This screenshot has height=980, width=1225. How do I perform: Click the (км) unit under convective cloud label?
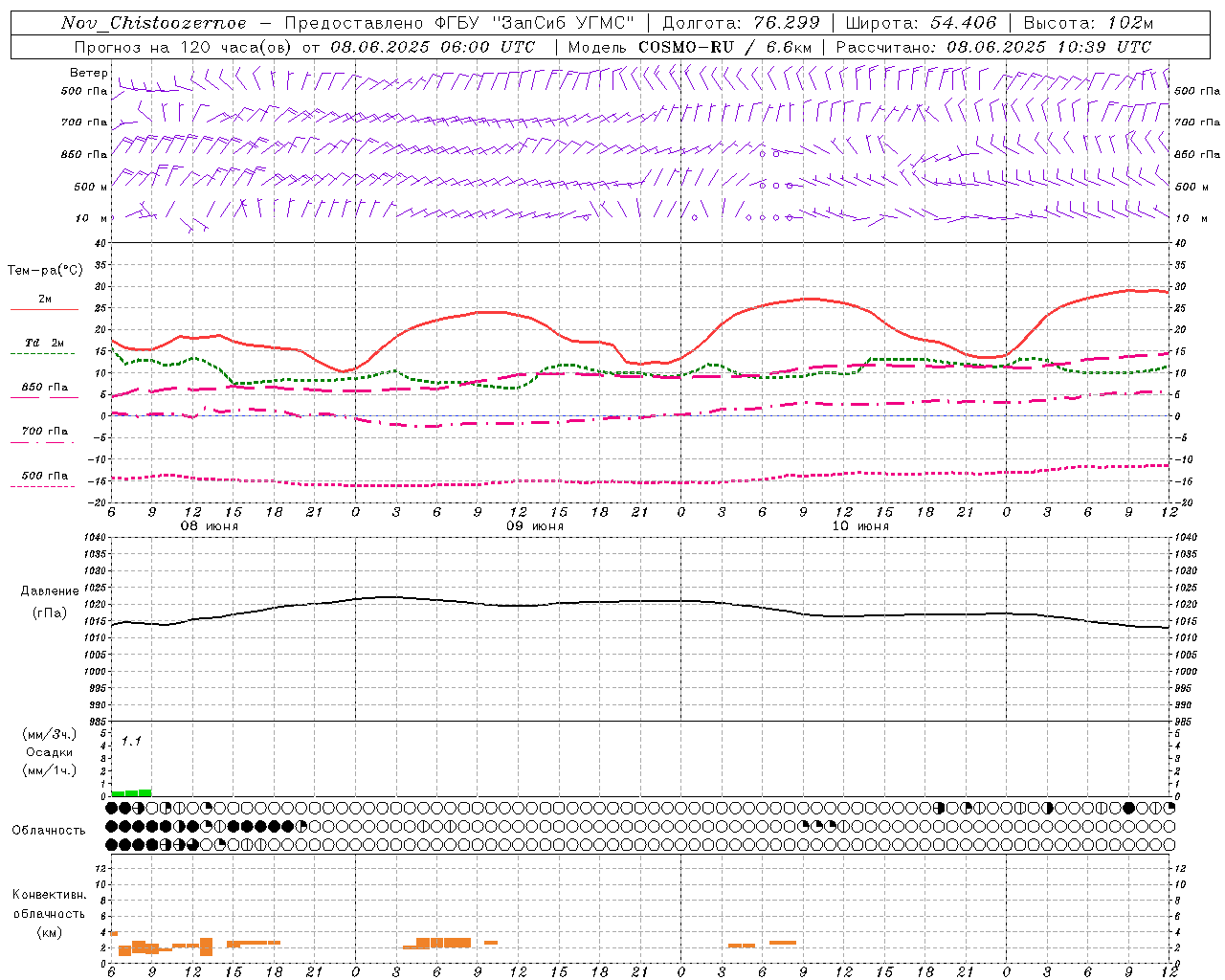pyautogui.click(x=49, y=931)
